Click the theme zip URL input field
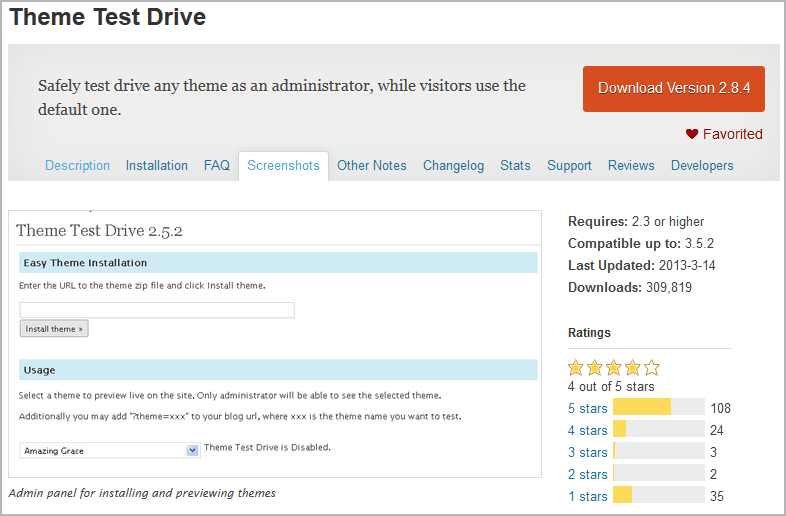The width and height of the screenshot is (786, 516). (x=157, y=310)
